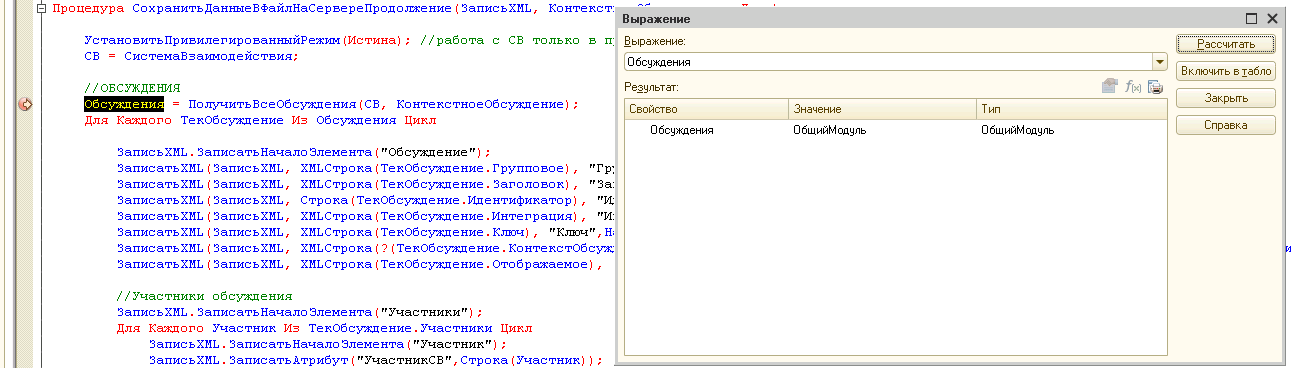
Task: Click the Закрыть button
Action: [1226, 98]
